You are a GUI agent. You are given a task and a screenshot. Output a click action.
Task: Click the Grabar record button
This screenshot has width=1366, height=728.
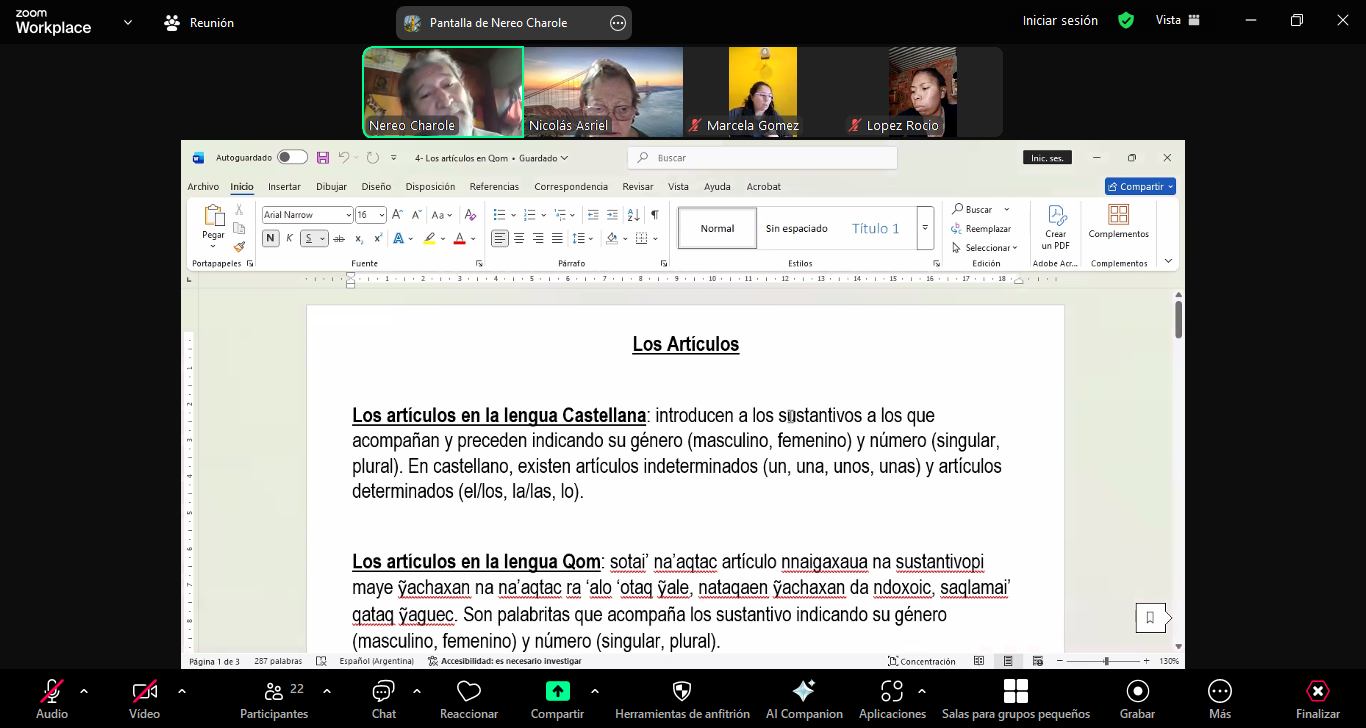tap(1137, 692)
